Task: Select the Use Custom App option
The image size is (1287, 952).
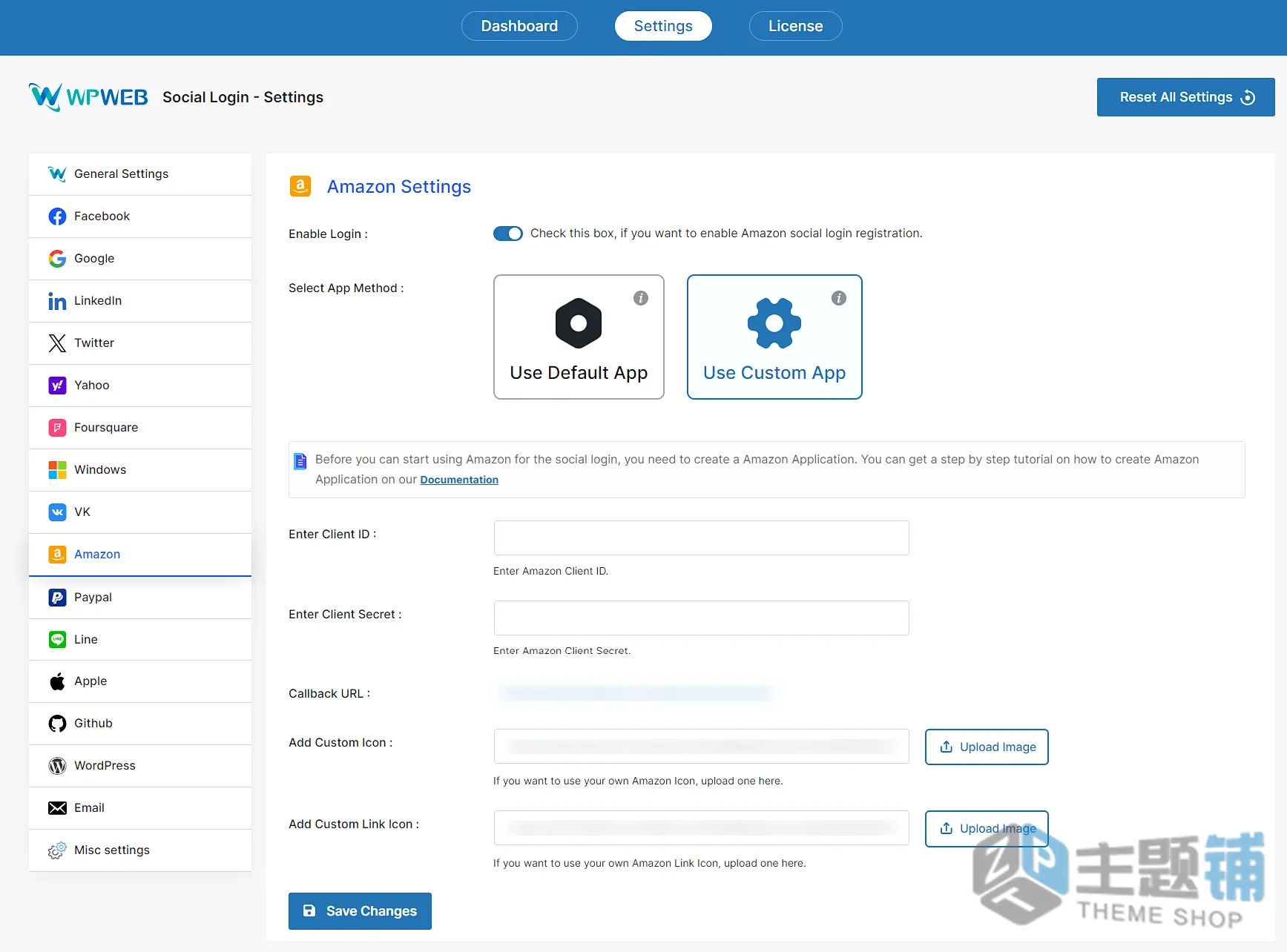Action: (774, 337)
